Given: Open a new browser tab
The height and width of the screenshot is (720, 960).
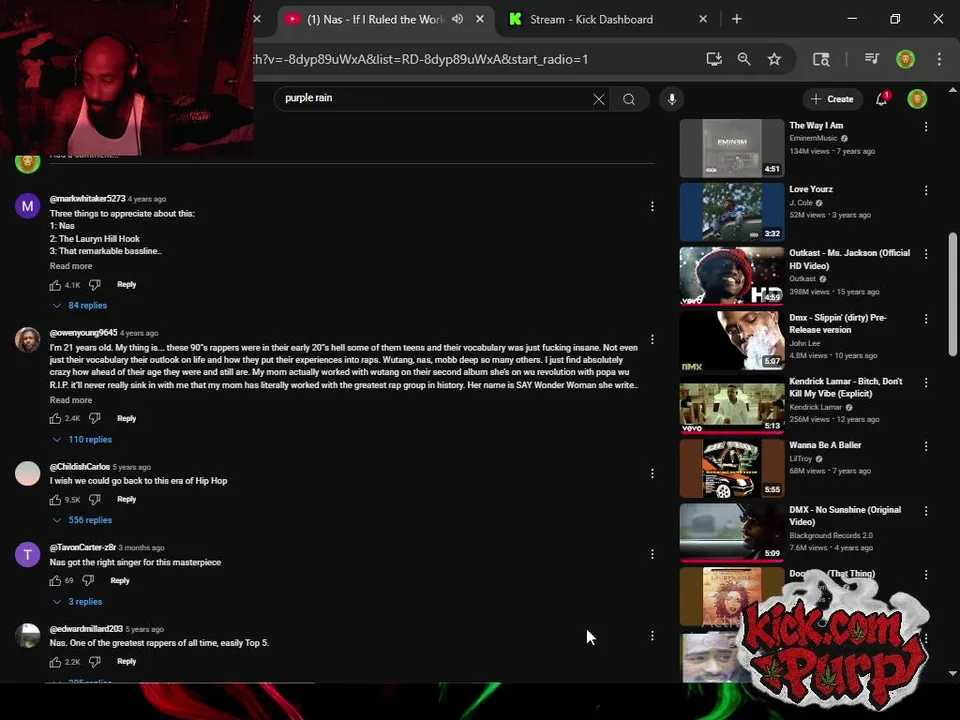Looking at the screenshot, I should (x=737, y=20).
